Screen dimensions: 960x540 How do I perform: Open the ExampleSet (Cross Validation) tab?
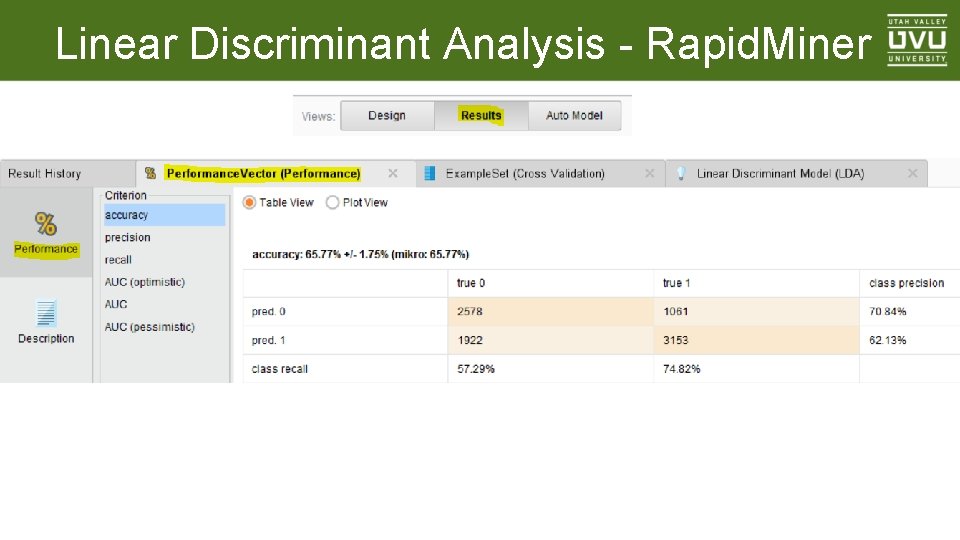541,173
